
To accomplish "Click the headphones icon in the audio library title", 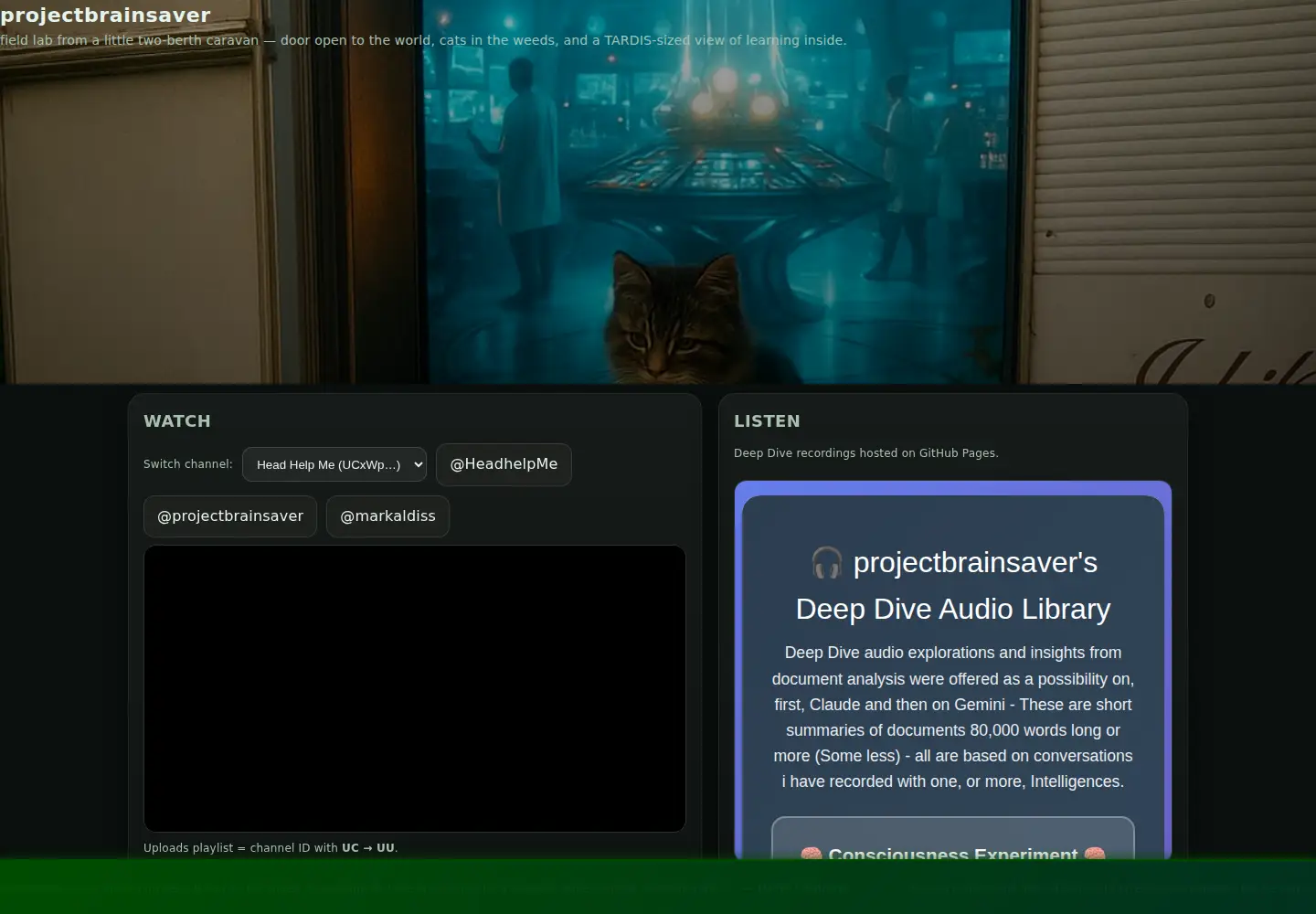I will point(826,562).
